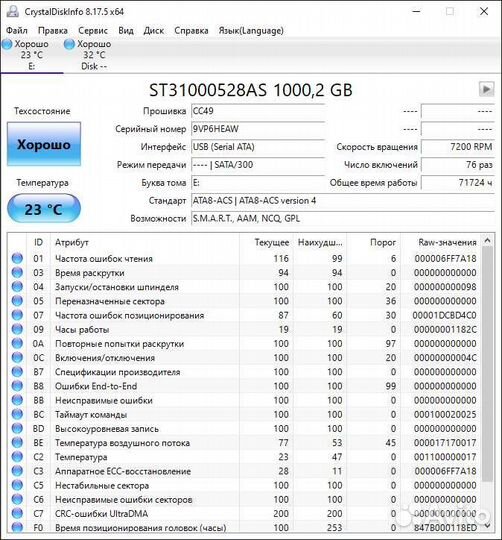
Task: Select the E: disk tab at 23 °C
Action: [32, 55]
